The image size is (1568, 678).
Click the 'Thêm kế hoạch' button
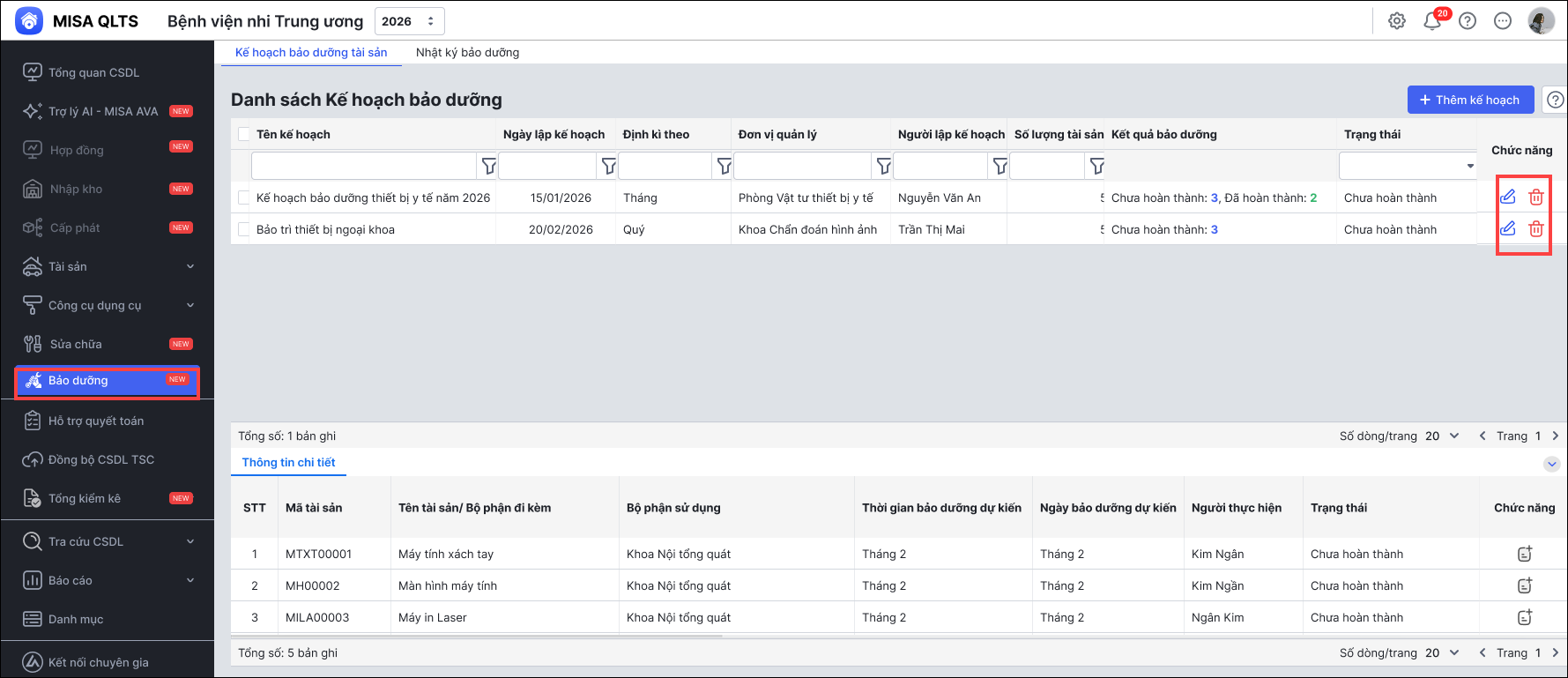(x=1470, y=100)
